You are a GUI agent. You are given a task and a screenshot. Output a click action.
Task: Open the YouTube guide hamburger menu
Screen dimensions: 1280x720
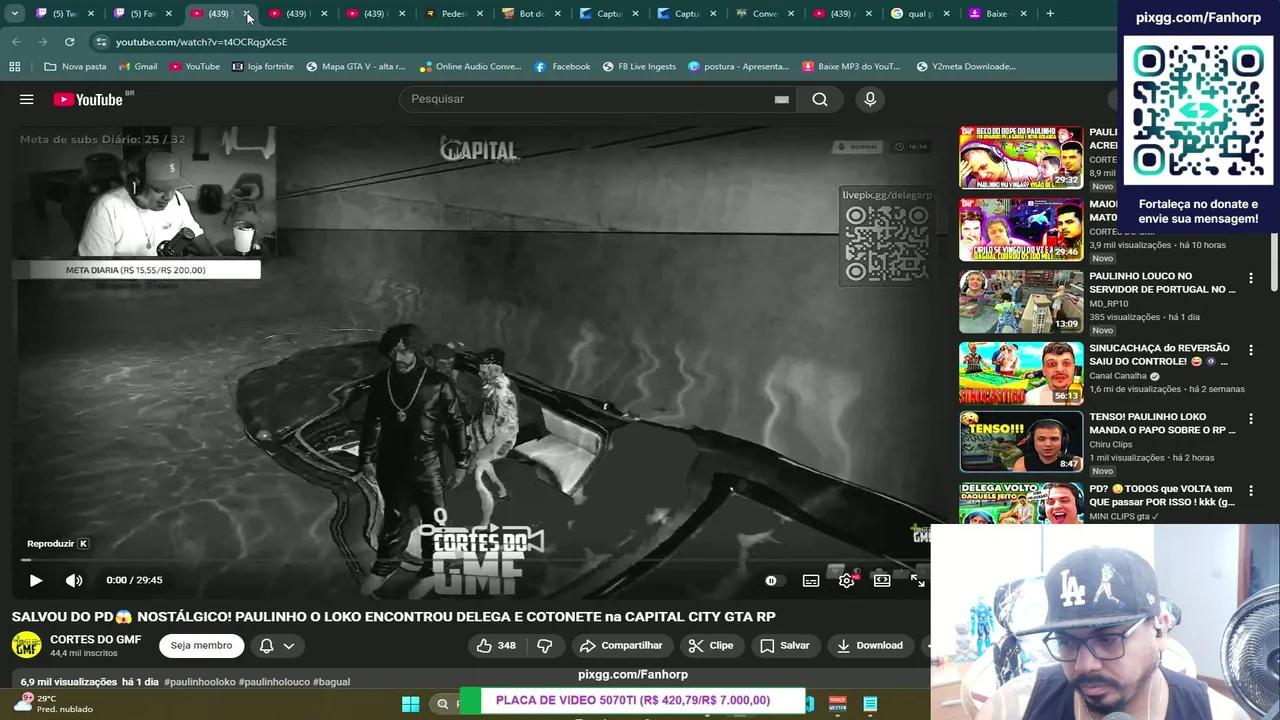tap(26, 99)
